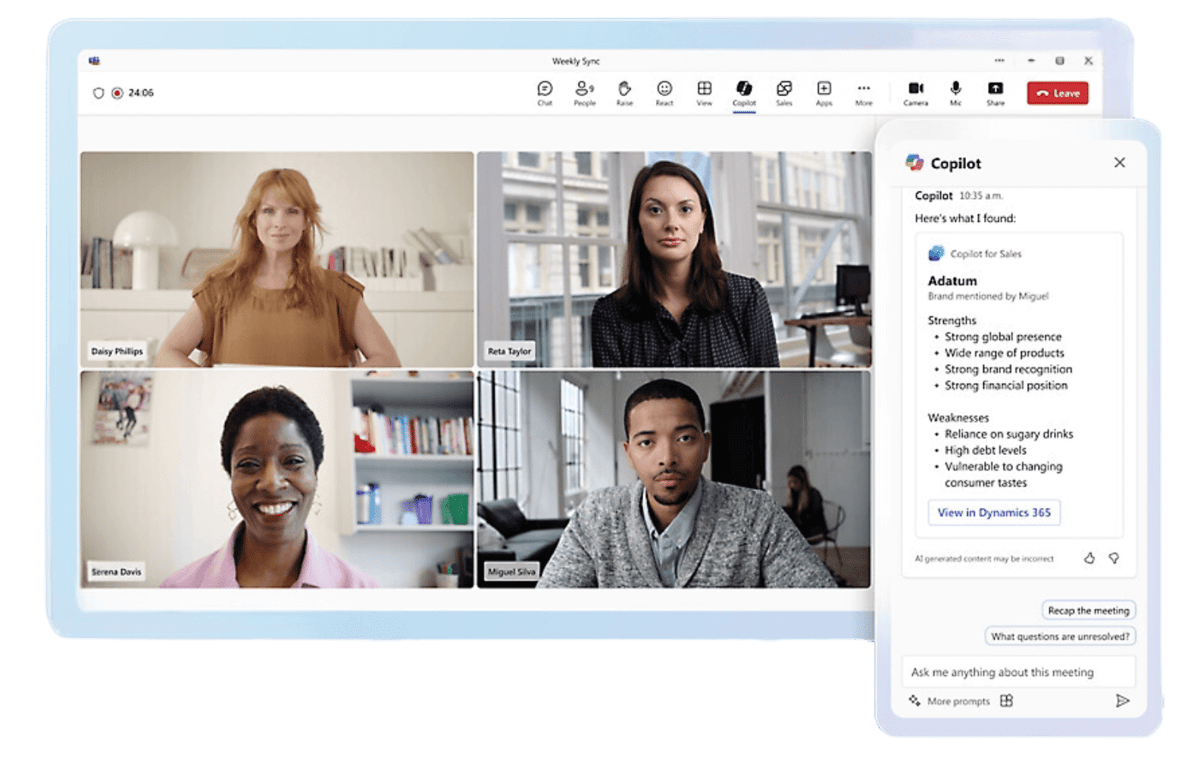Close the Copilot panel

tap(1119, 163)
